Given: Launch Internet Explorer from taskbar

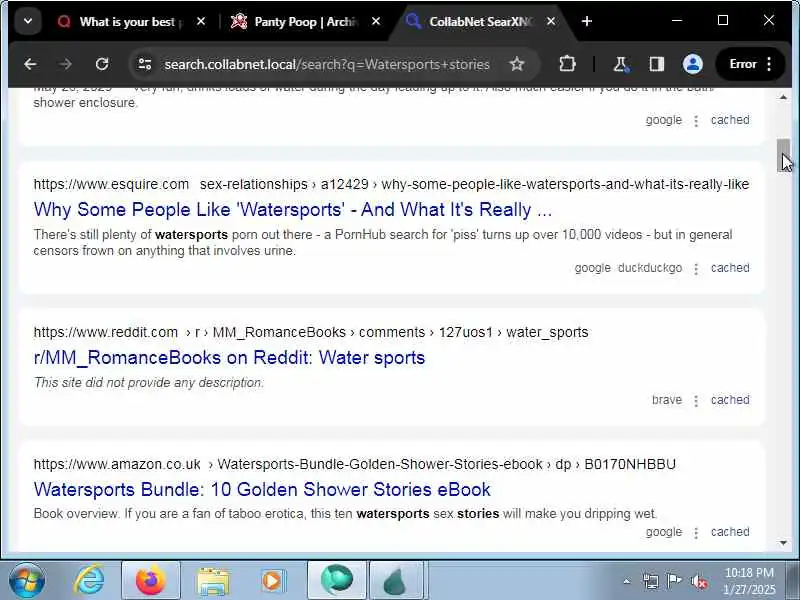Looking at the screenshot, I should point(90,580).
